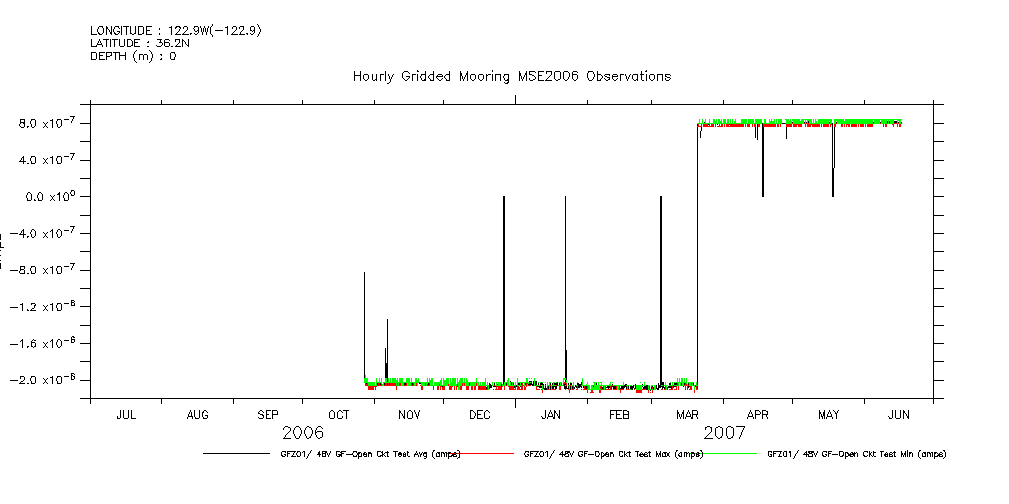Click the tall black spike in December
The image size is (1009, 504).
pos(504,290)
